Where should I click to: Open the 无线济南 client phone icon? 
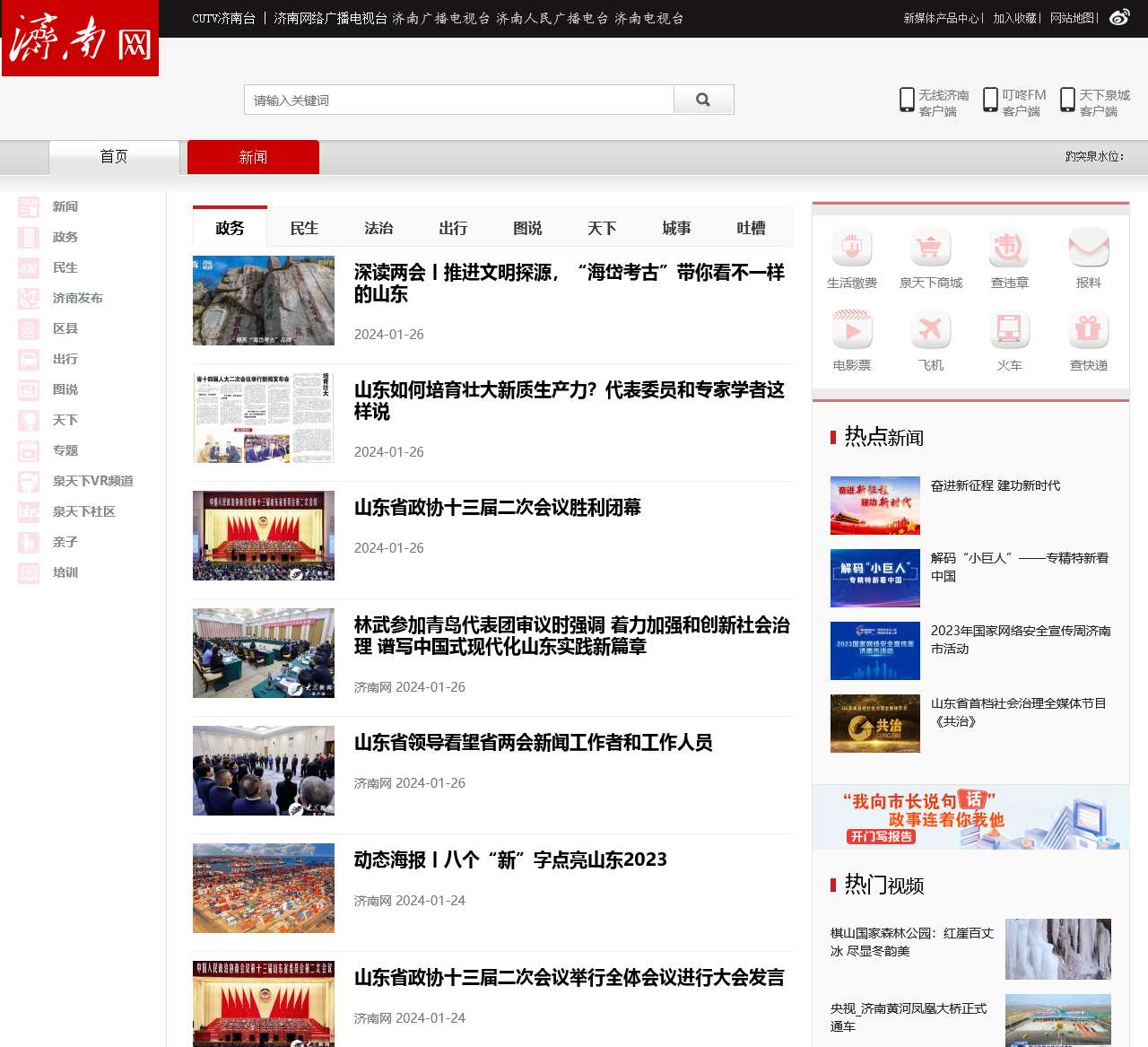[x=907, y=100]
